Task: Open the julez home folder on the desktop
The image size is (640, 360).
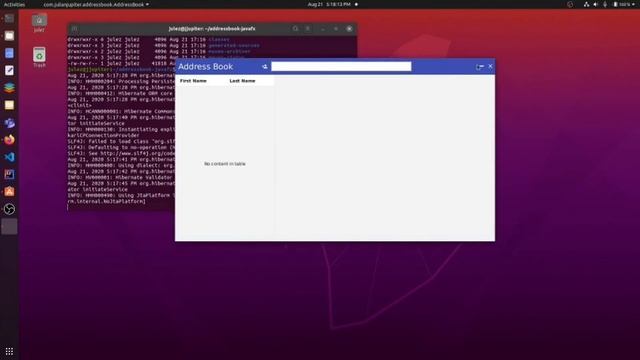Action: tap(39, 23)
